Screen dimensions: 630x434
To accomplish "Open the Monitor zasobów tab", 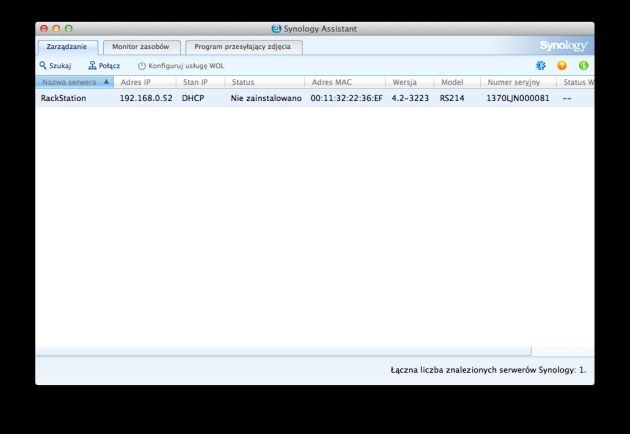I will pos(141,47).
